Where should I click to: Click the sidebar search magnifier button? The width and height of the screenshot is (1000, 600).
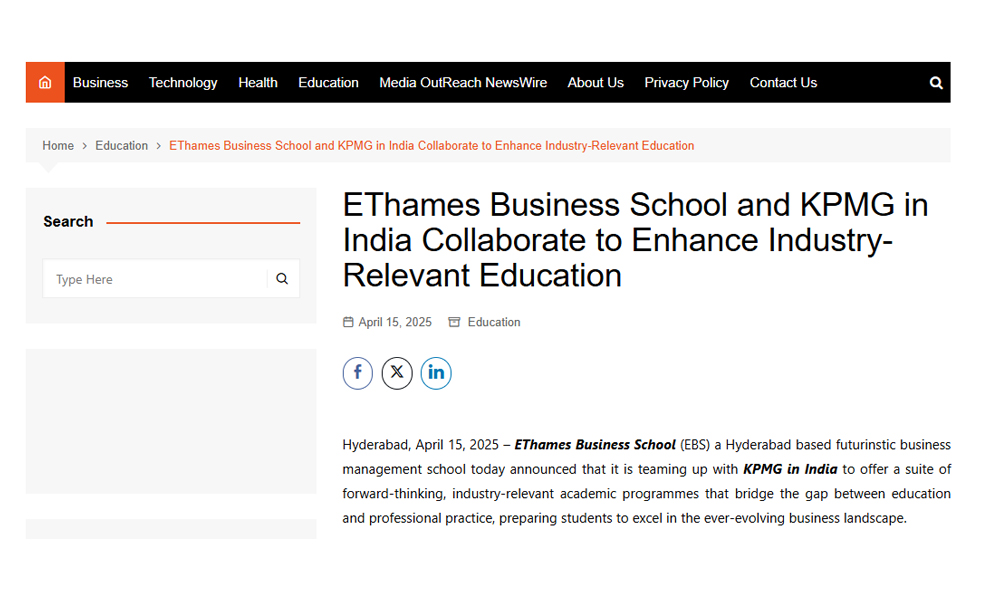point(282,279)
